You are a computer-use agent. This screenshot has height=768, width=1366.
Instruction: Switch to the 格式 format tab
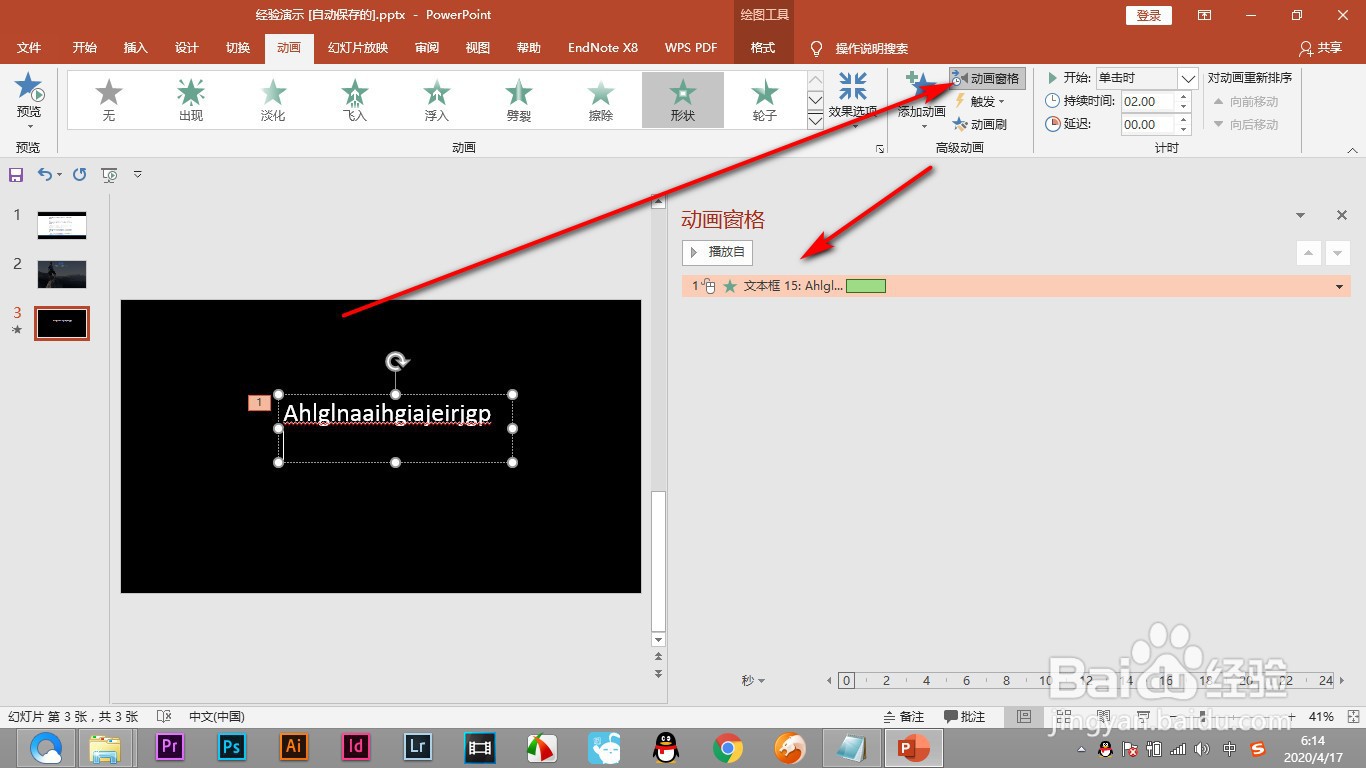(763, 48)
